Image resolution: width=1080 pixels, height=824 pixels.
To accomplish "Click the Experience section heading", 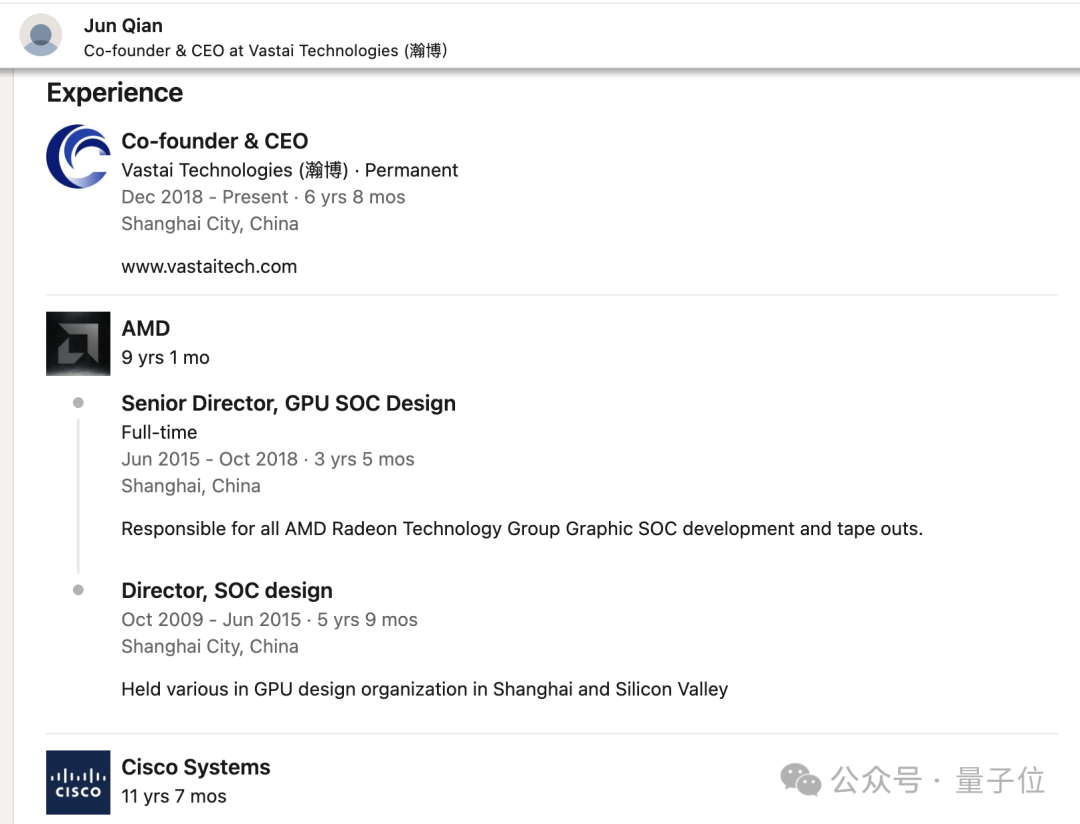I will click(x=115, y=92).
